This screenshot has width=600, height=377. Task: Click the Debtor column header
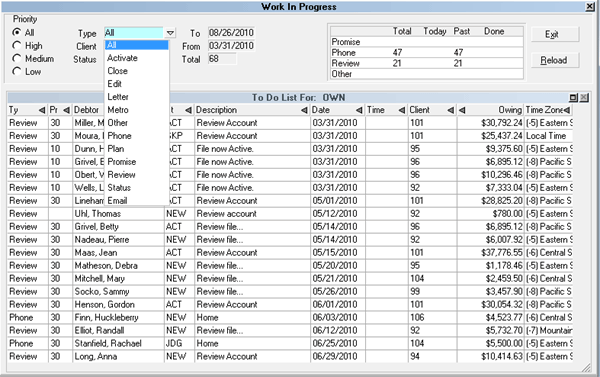(x=86, y=110)
